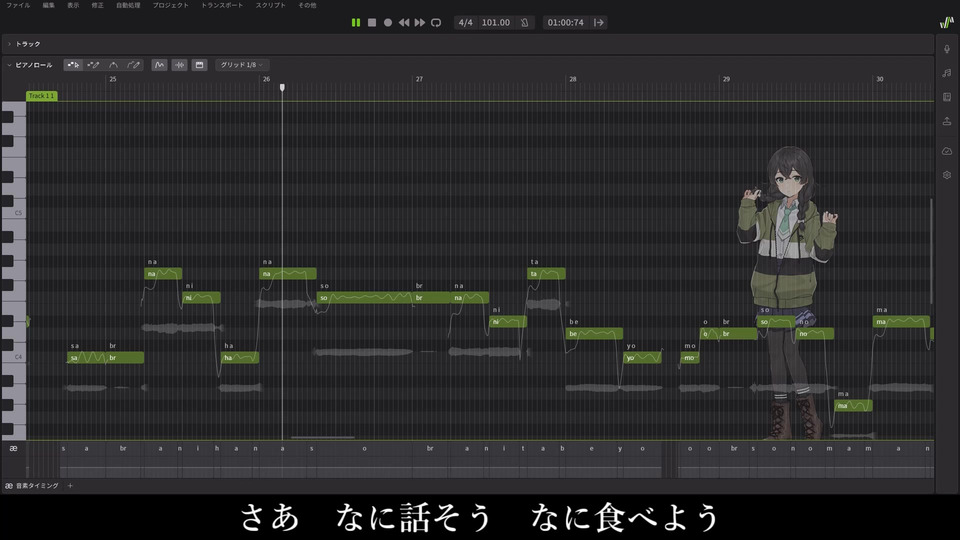The height and width of the screenshot is (540, 960).
Task: Select the 'yo' note
Action: coord(642,358)
